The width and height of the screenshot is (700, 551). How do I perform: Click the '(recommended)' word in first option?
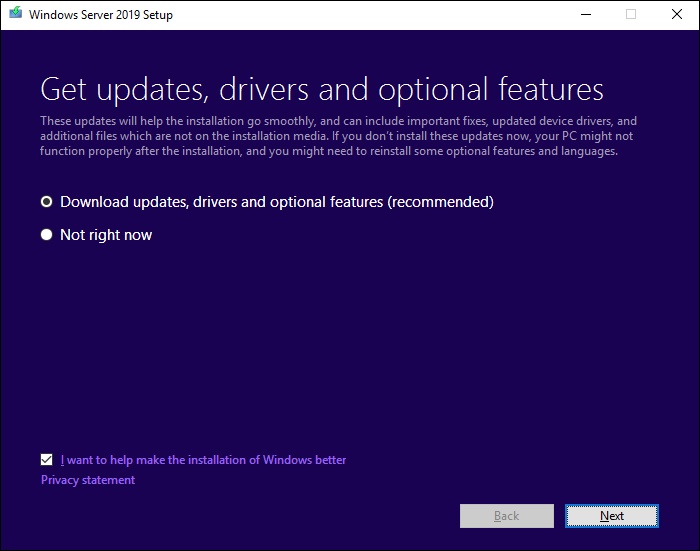pos(441,202)
